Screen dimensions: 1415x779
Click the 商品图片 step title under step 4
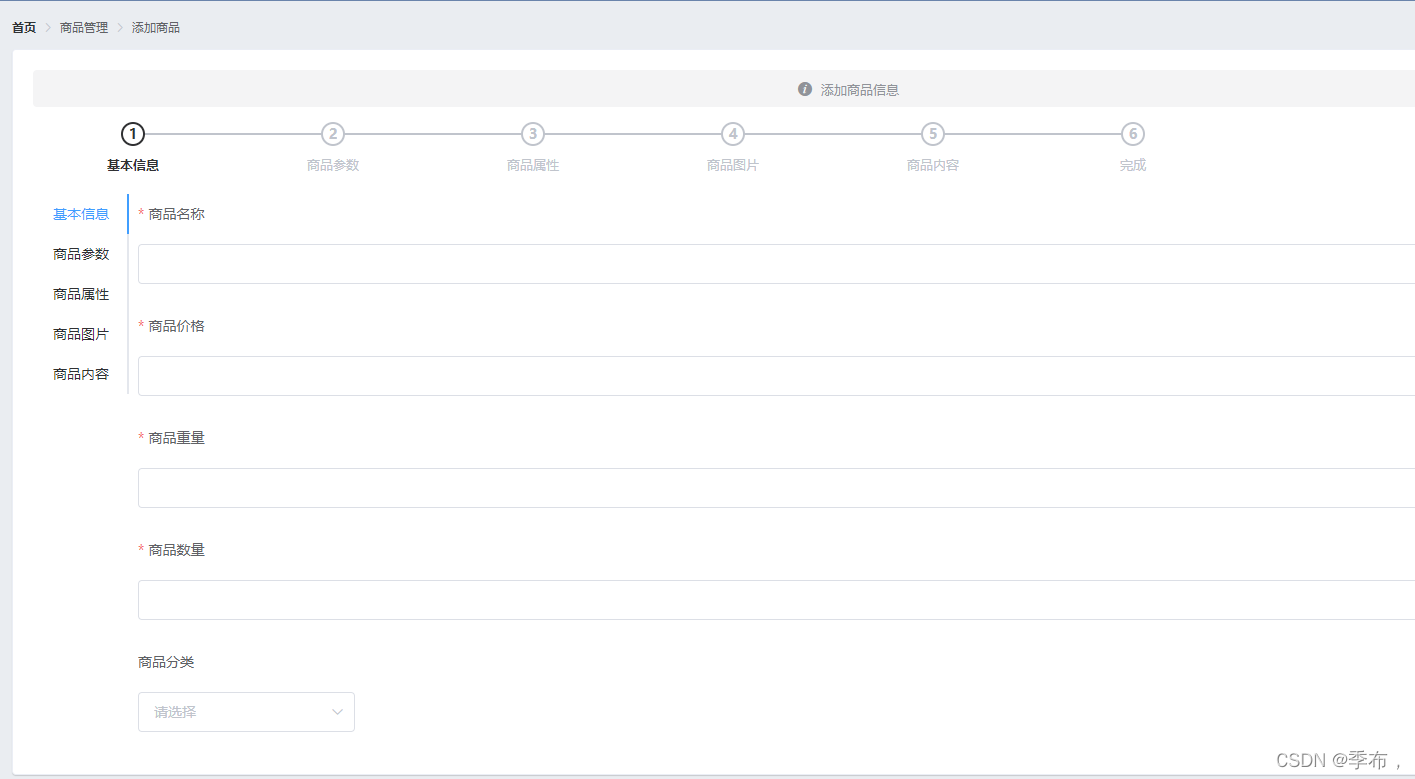(x=733, y=165)
